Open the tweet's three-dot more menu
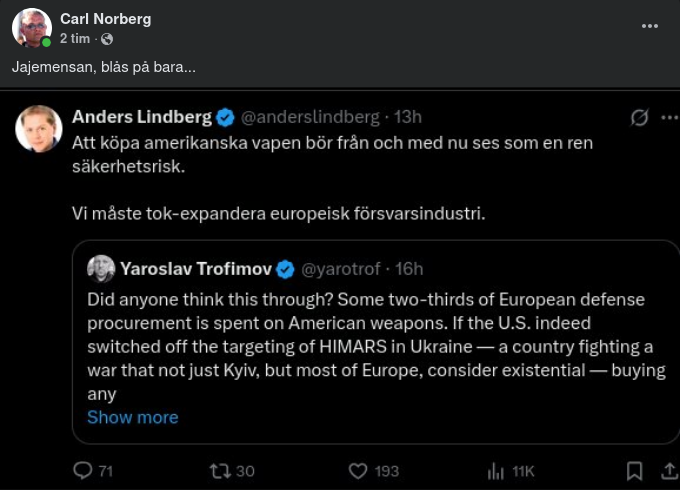Screen dimensions: 680x490 click(x=669, y=118)
